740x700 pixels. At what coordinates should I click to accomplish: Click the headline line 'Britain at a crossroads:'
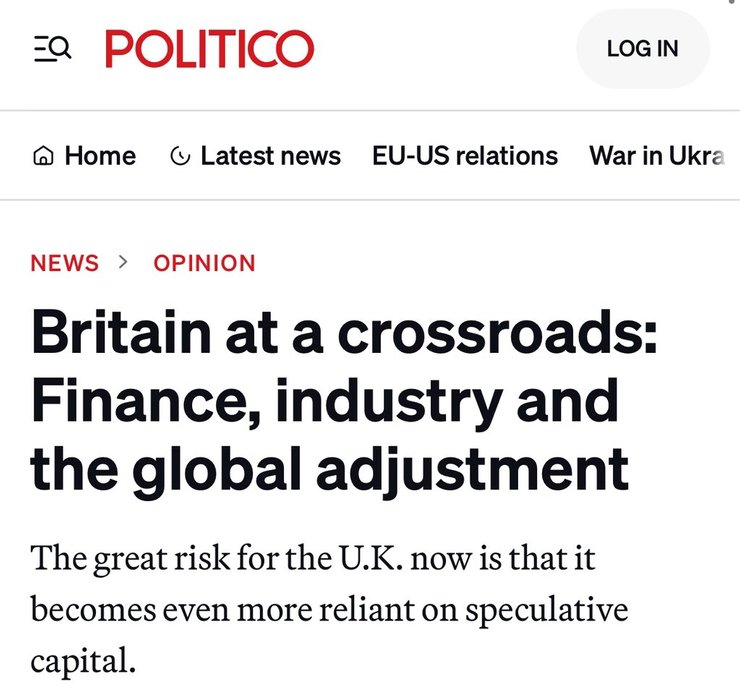coord(345,335)
